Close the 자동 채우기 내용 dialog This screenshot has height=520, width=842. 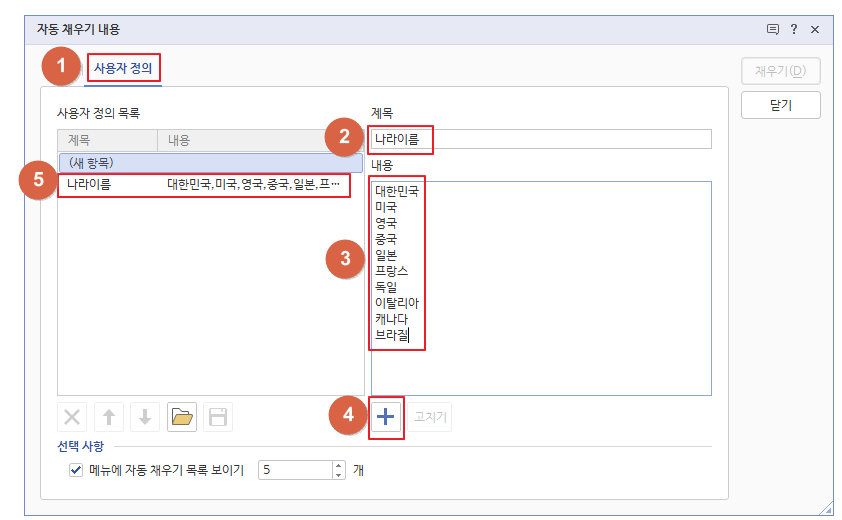pyautogui.click(x=815, y=30)
